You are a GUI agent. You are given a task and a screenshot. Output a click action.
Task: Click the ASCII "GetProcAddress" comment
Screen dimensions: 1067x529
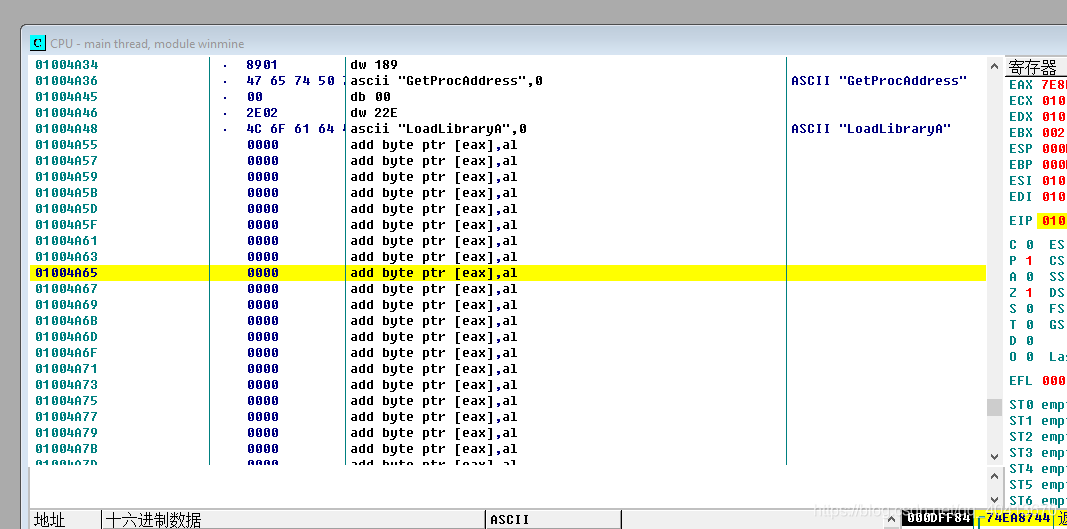pos(879,81)
